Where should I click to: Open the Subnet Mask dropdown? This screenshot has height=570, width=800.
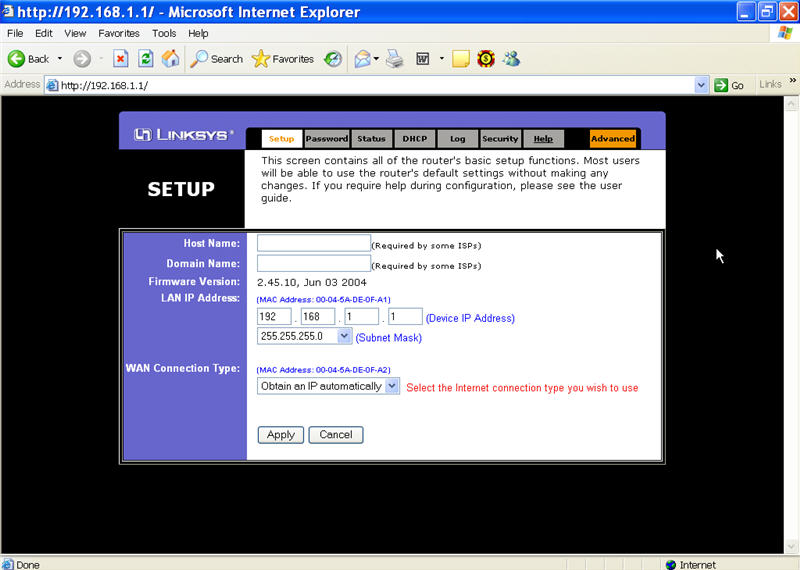coord(344,336)
